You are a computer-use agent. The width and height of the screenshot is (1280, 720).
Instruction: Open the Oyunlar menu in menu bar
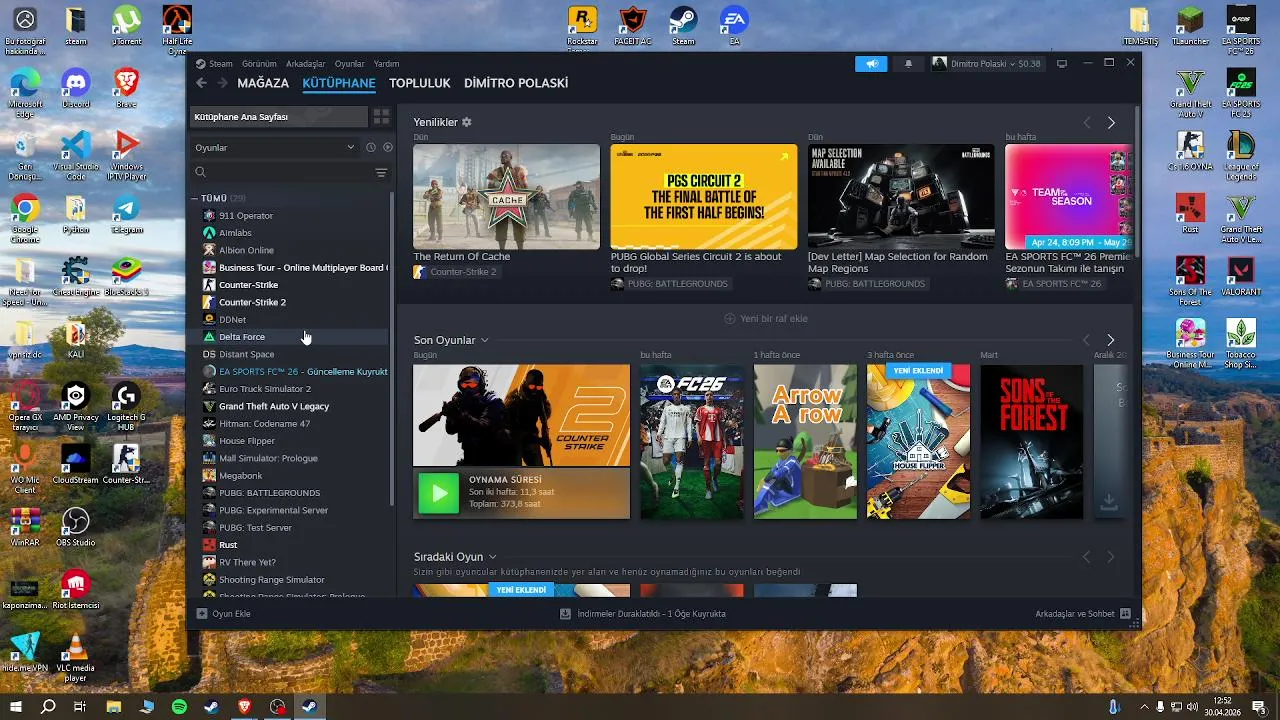point(350,64)
